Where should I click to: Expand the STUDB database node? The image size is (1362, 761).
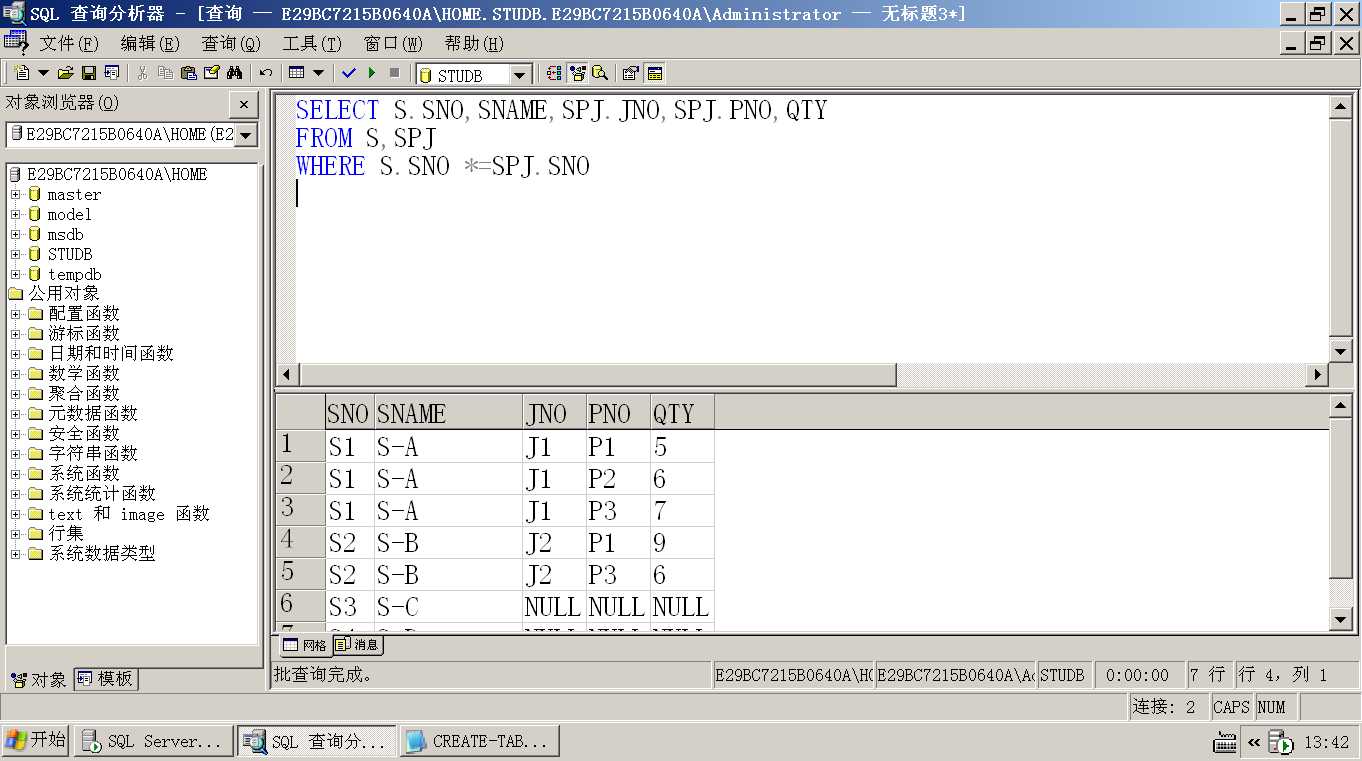coord(15,254)
